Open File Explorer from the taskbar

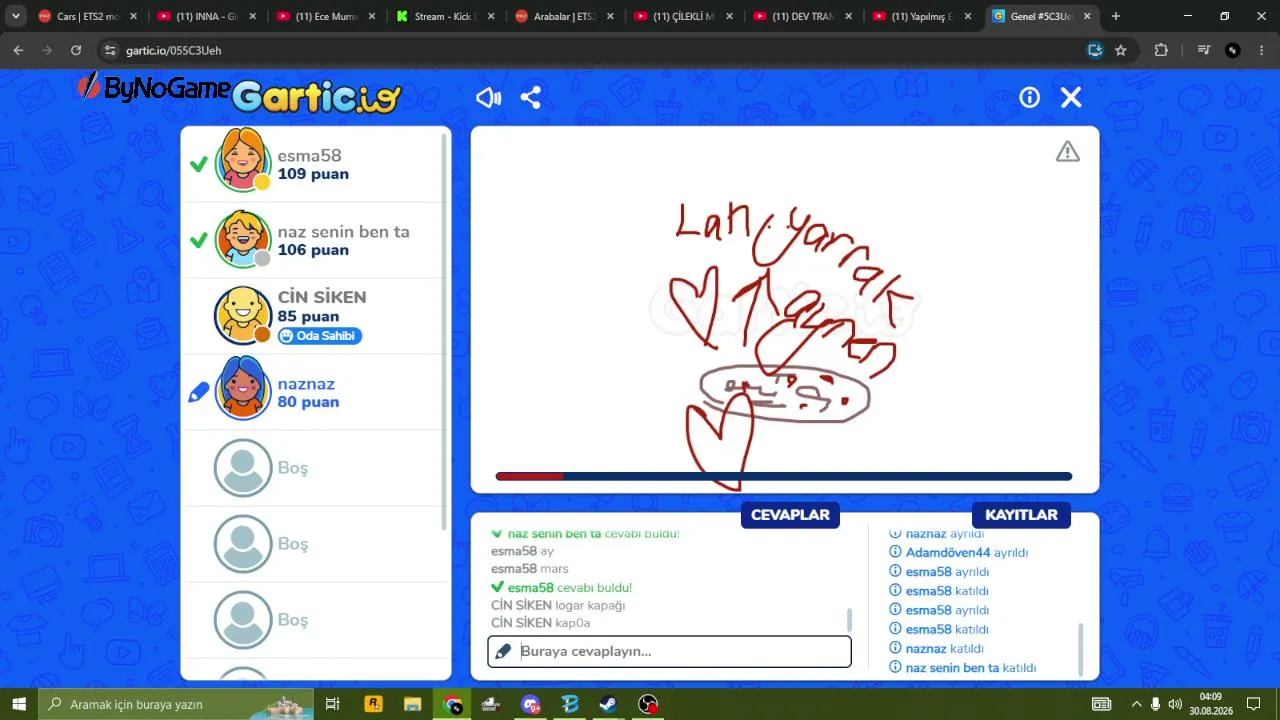[413, 704]
